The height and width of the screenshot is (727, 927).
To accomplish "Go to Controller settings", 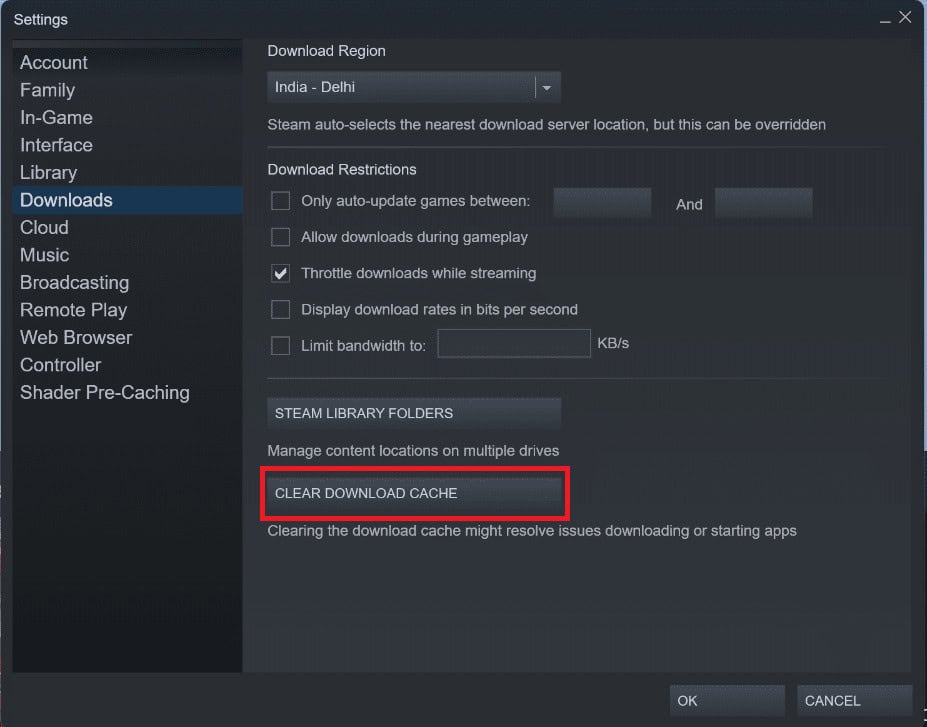I will pyautogui.click(x=127, y=365).
